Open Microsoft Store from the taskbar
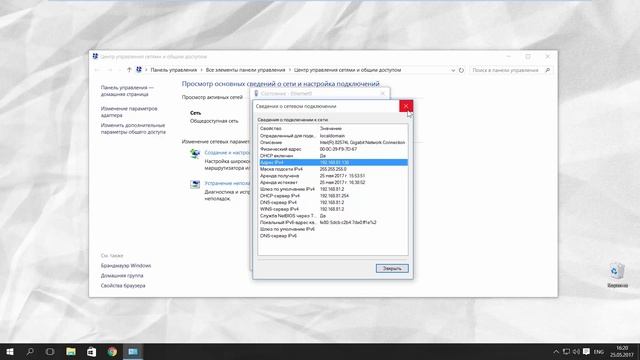This screenshot has width=640, height=360. click(91, 351)
